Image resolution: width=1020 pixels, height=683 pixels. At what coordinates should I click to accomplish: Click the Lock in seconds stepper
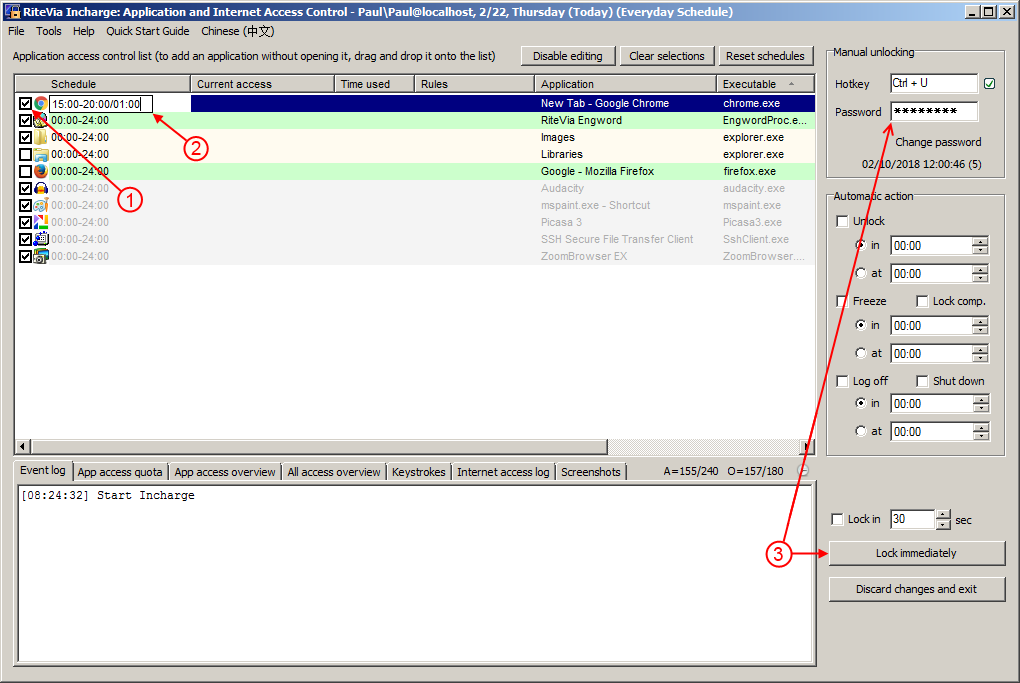943,519
